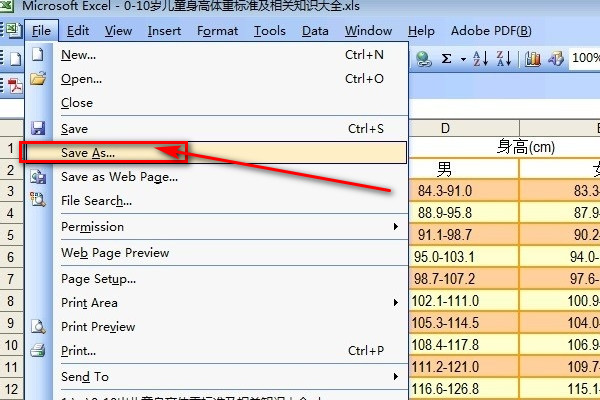Click the File Search magnifier icon
600x400 pixels.
point(38,200)
